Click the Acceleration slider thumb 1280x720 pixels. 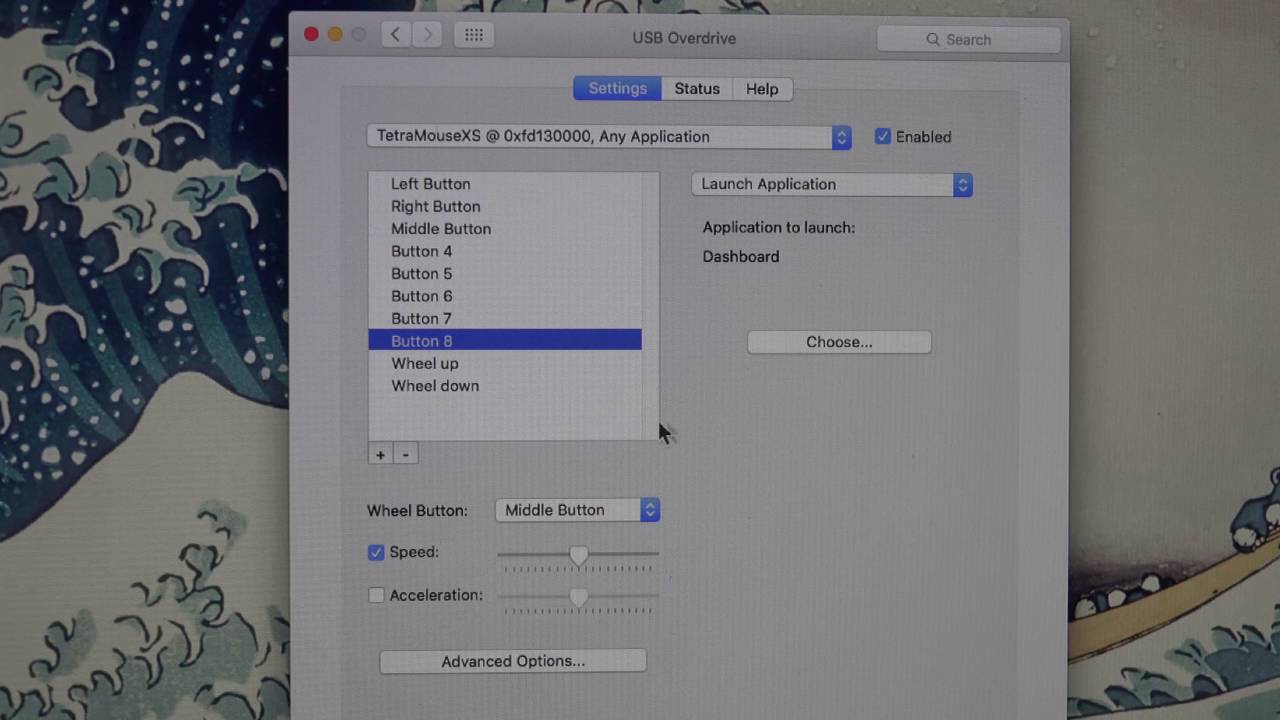click(x=579, y=597)
